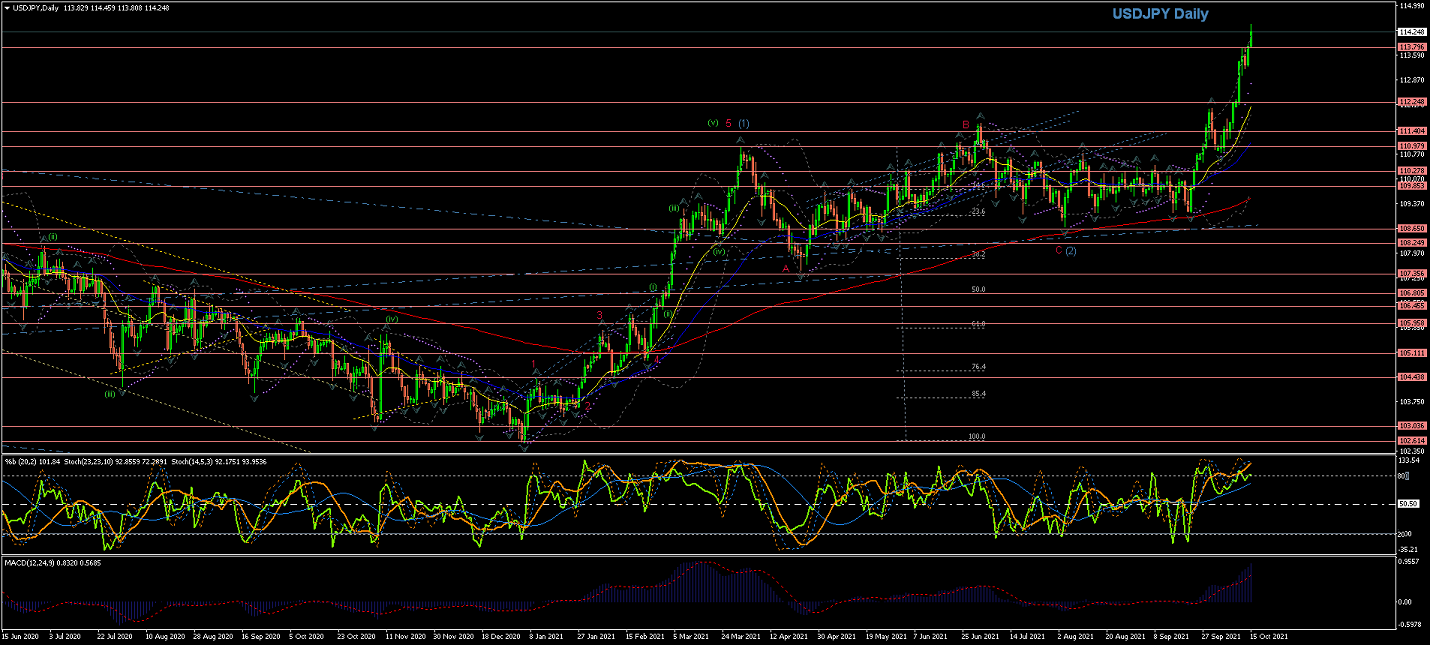Click the 112.870 price axis value
This screenshot has width=1430, height=645.
tap(1411, 80)
